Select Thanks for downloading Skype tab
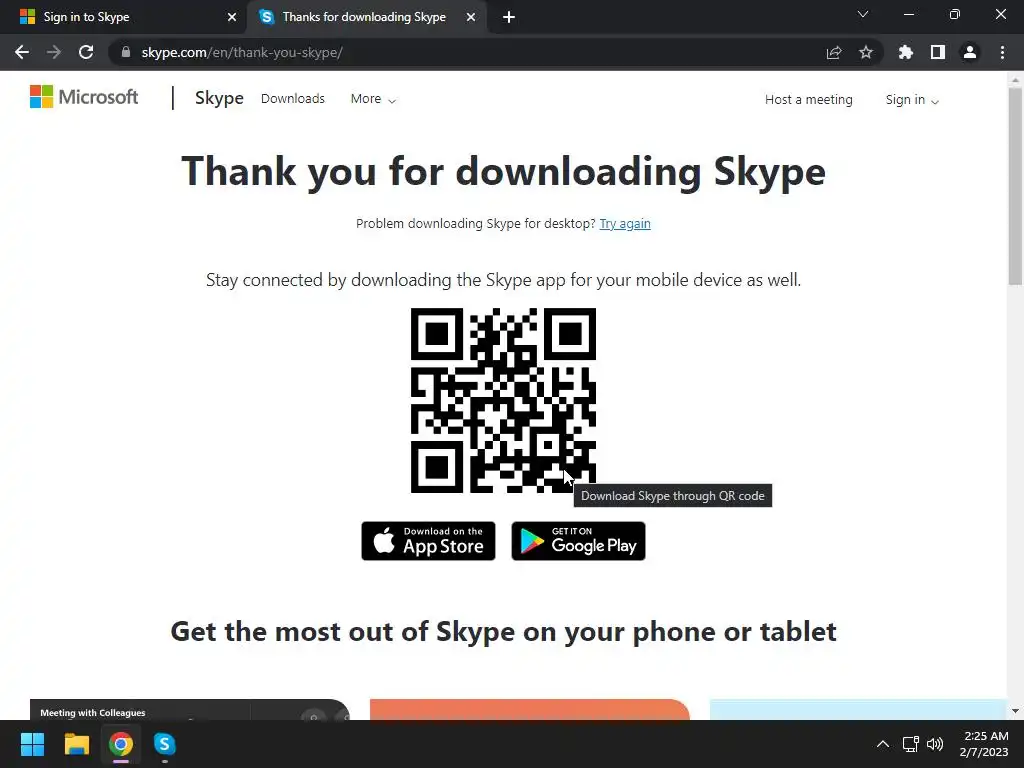Viewport: 1024px width, 768px height. [367, 17]
